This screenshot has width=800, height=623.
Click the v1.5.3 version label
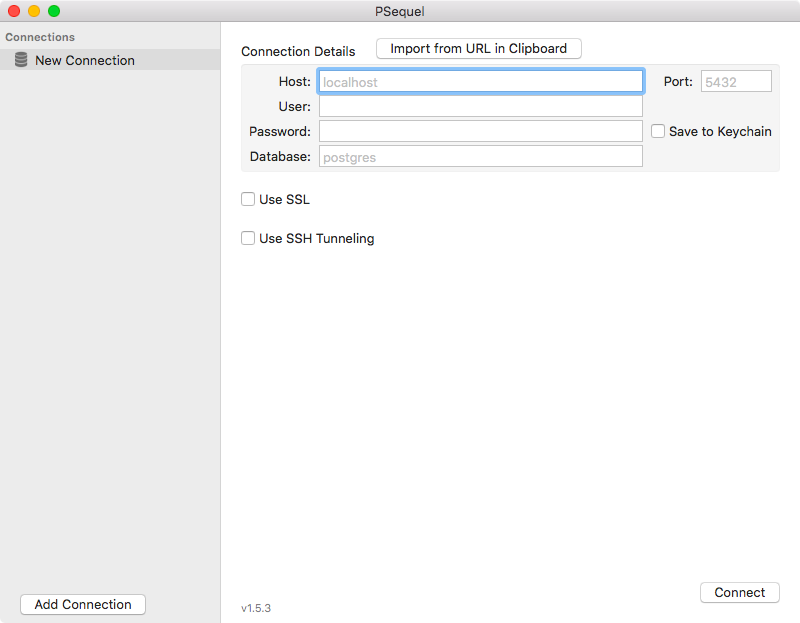(256, 608)
